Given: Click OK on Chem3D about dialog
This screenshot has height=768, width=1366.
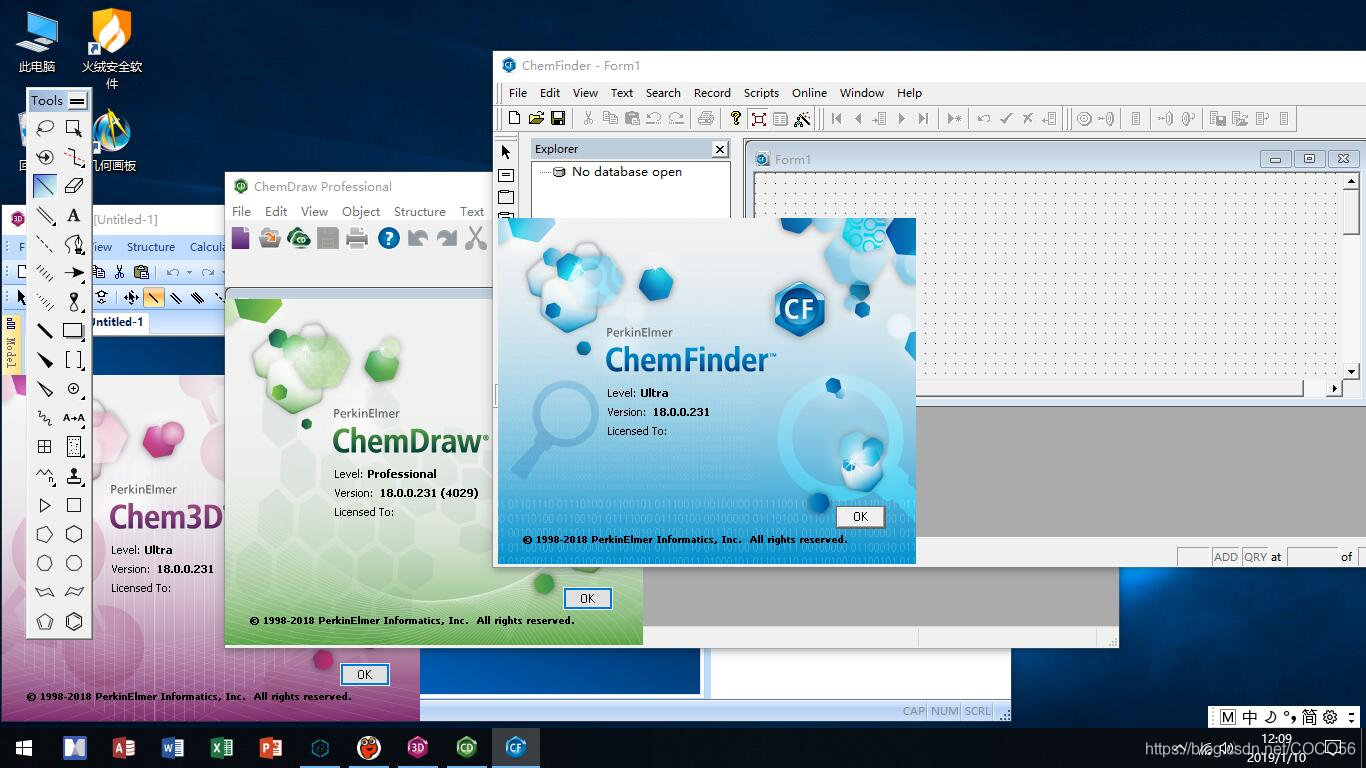Looking at the screenshot, I should point(364,674).
